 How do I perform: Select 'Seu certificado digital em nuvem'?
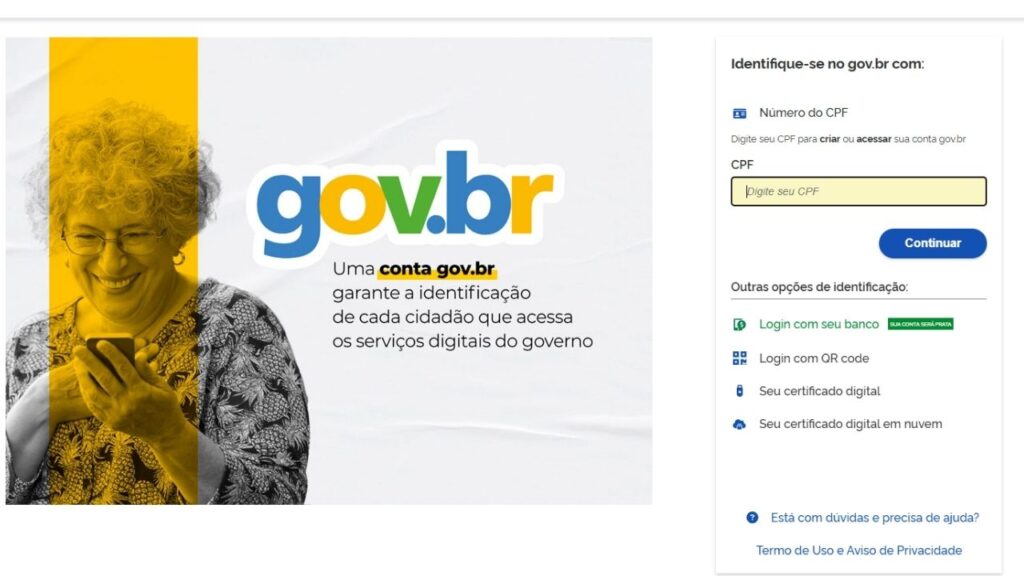tap(850, 424)
